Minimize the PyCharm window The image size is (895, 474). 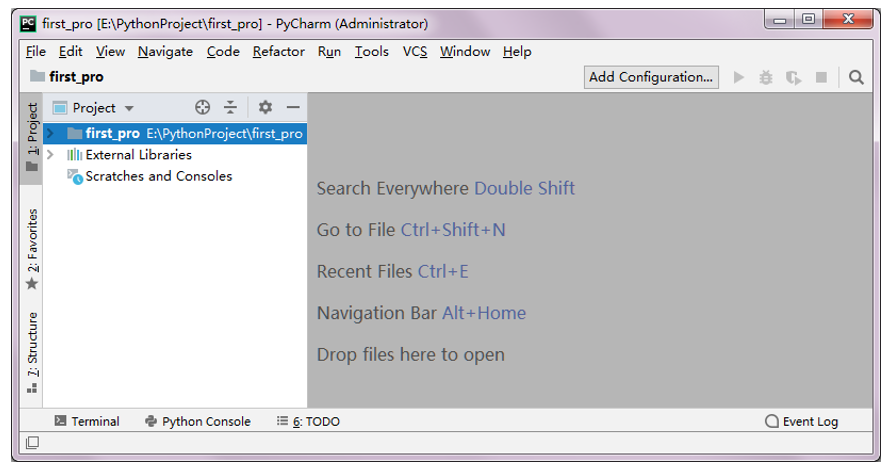click(x=780, y=19)
